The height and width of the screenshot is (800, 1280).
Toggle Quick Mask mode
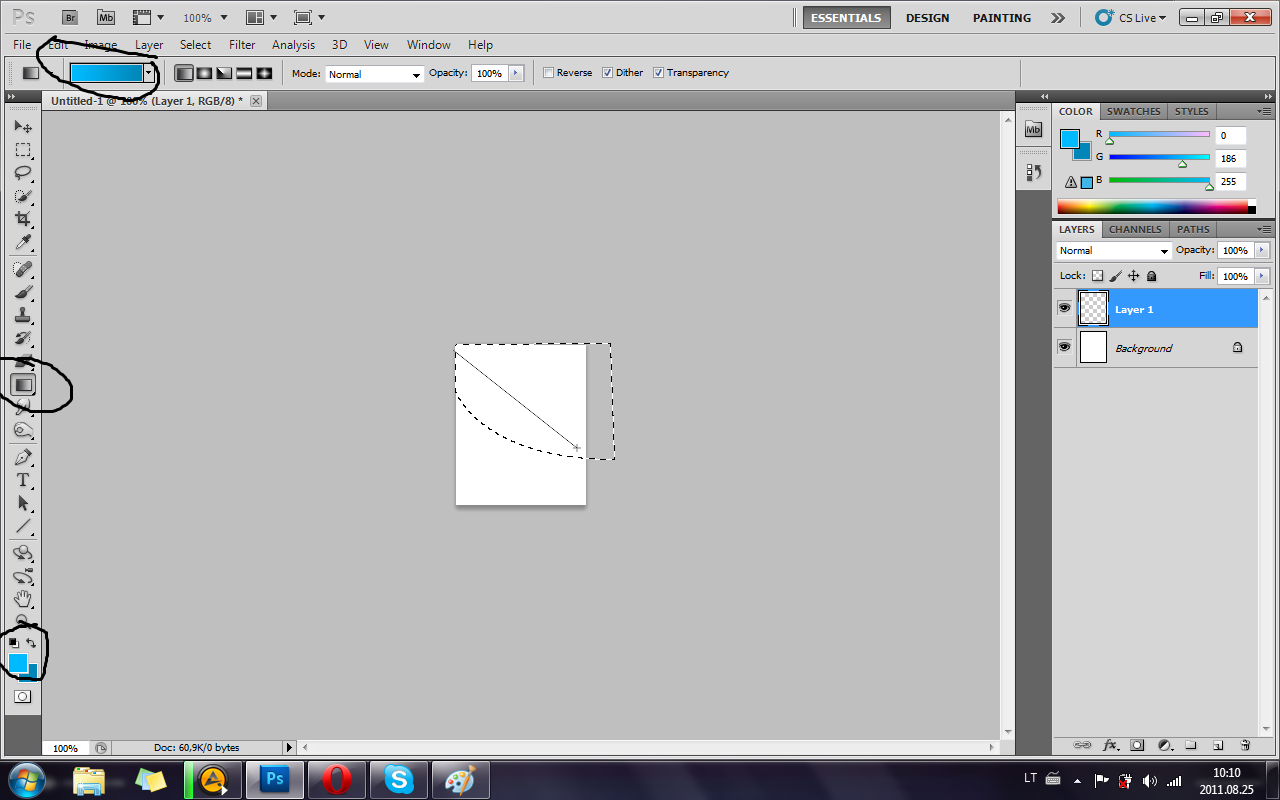(23, 697)
